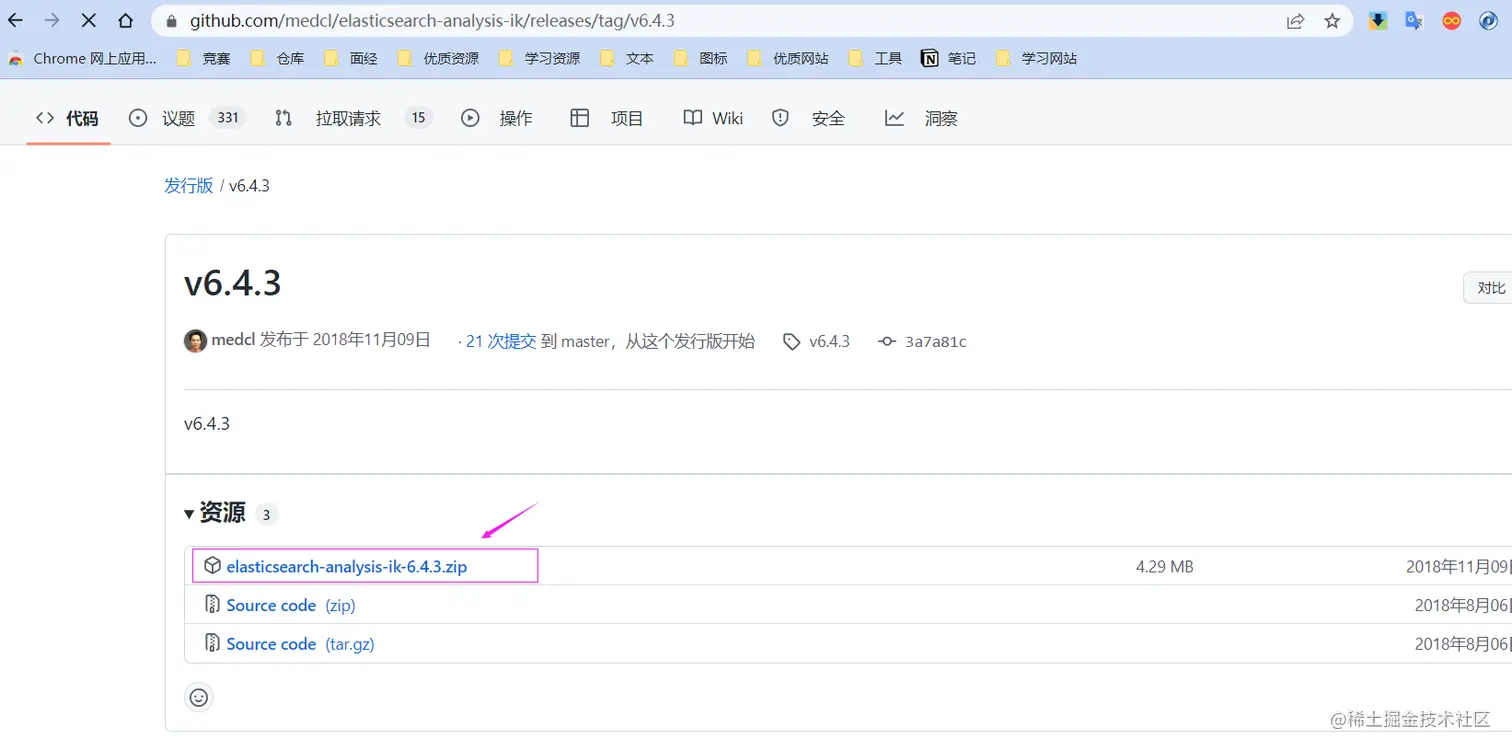This screenshot has width=1512, height=751.
Task: Click the 4.29 MB file size text
Action: click(x=1164, y=567)
